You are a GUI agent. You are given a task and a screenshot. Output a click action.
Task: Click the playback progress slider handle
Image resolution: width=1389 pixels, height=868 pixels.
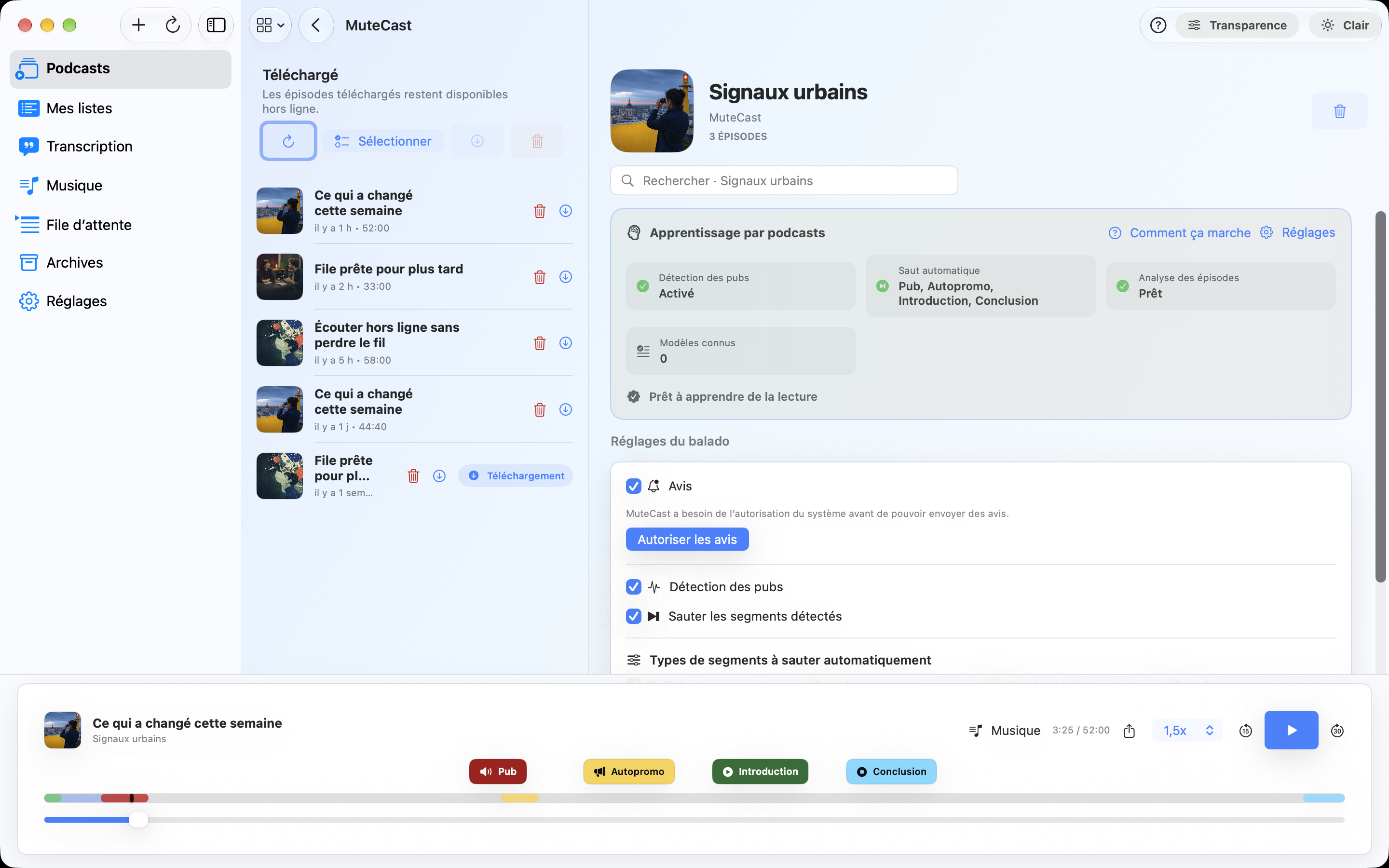[138, 820]
